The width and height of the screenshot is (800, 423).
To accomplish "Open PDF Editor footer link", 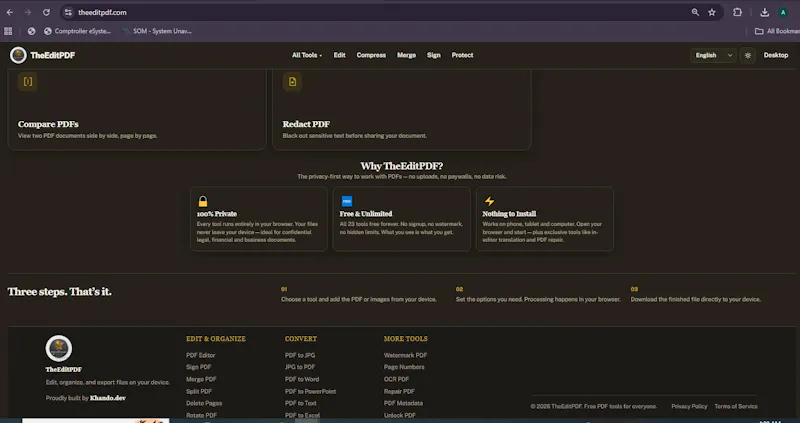I will pyautogui.click(x=201, y=355).
